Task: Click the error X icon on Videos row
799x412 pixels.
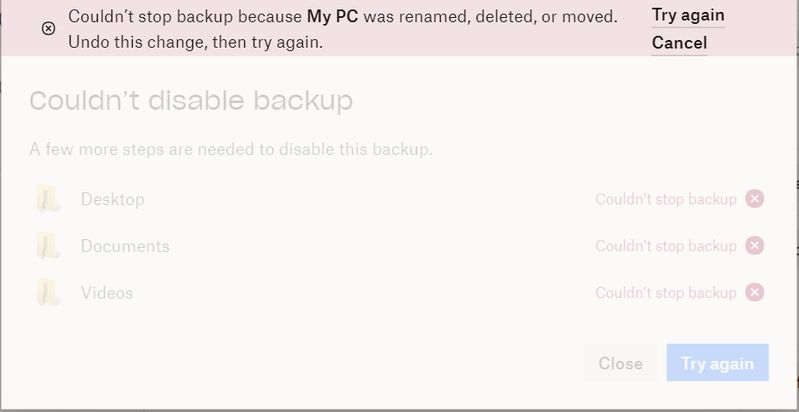Action: point(755,292)
